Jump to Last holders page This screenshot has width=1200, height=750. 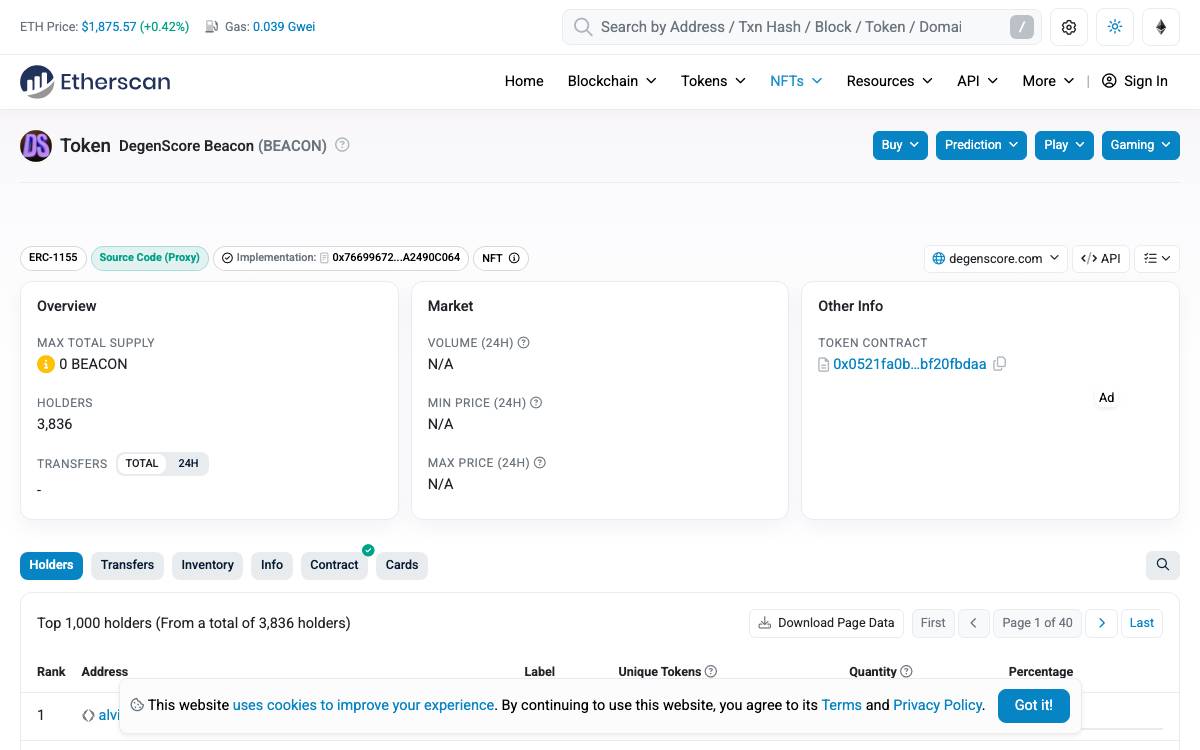(1141, 623)
